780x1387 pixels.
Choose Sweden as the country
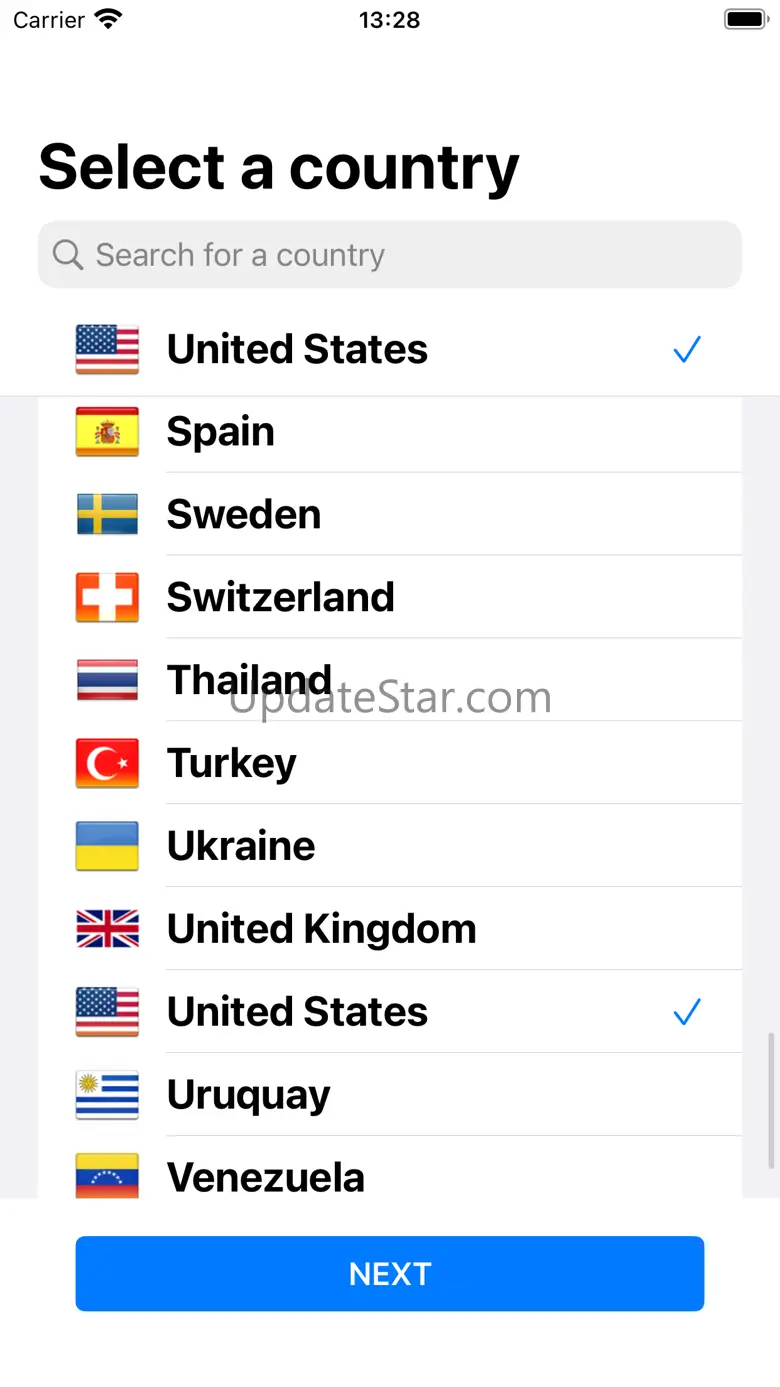click(x=244, y=514)
